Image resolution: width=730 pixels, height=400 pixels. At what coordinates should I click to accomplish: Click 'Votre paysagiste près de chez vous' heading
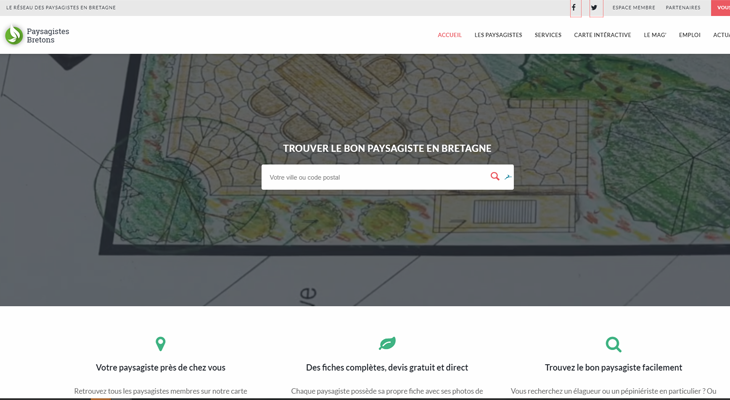point(161,367)
